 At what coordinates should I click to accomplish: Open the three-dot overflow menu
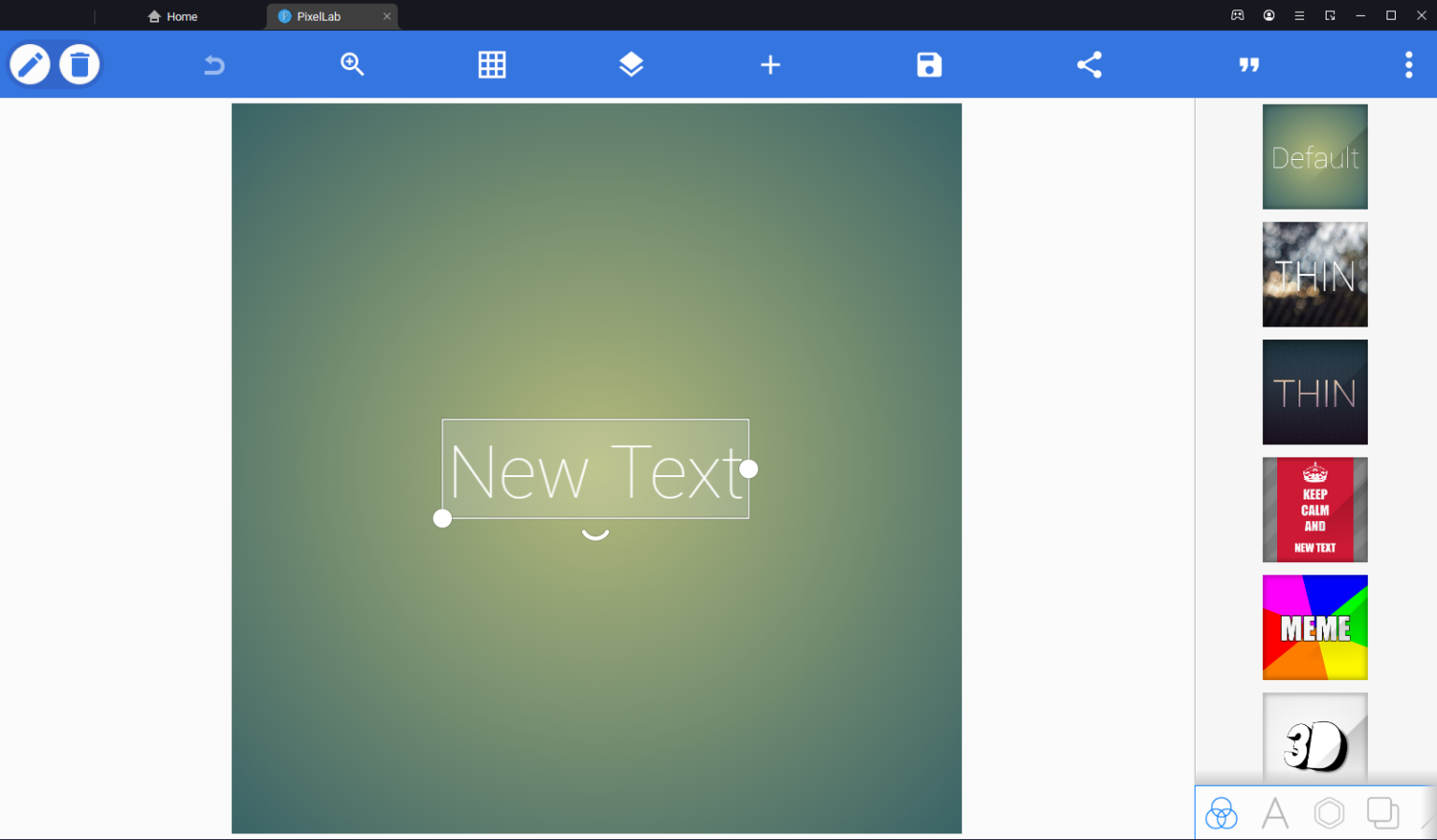(1408, 65)
